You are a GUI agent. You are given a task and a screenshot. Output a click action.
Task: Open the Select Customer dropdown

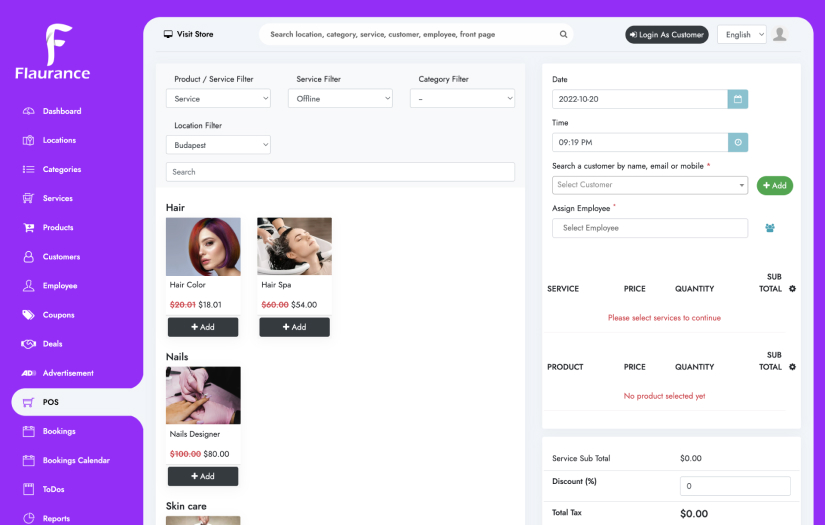(x=650, y=185)
